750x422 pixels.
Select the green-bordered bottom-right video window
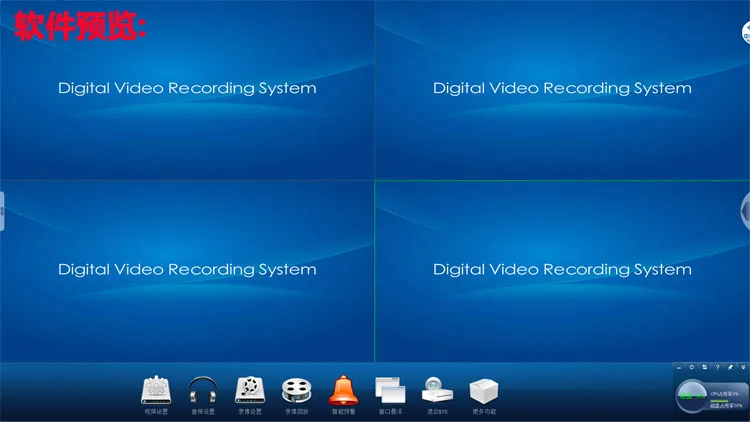coord(562,271)
